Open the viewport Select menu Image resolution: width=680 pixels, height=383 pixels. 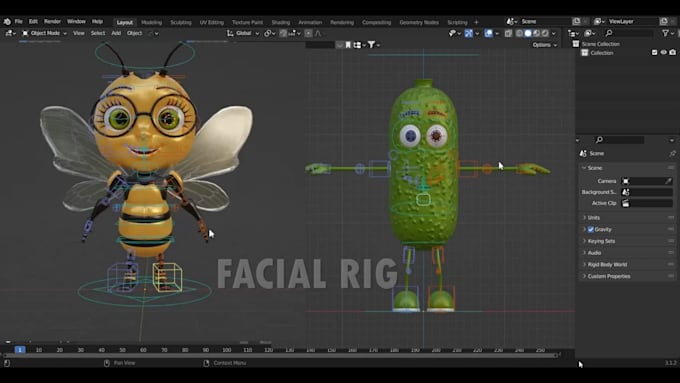pyautogui.click(x=98, y=33)
